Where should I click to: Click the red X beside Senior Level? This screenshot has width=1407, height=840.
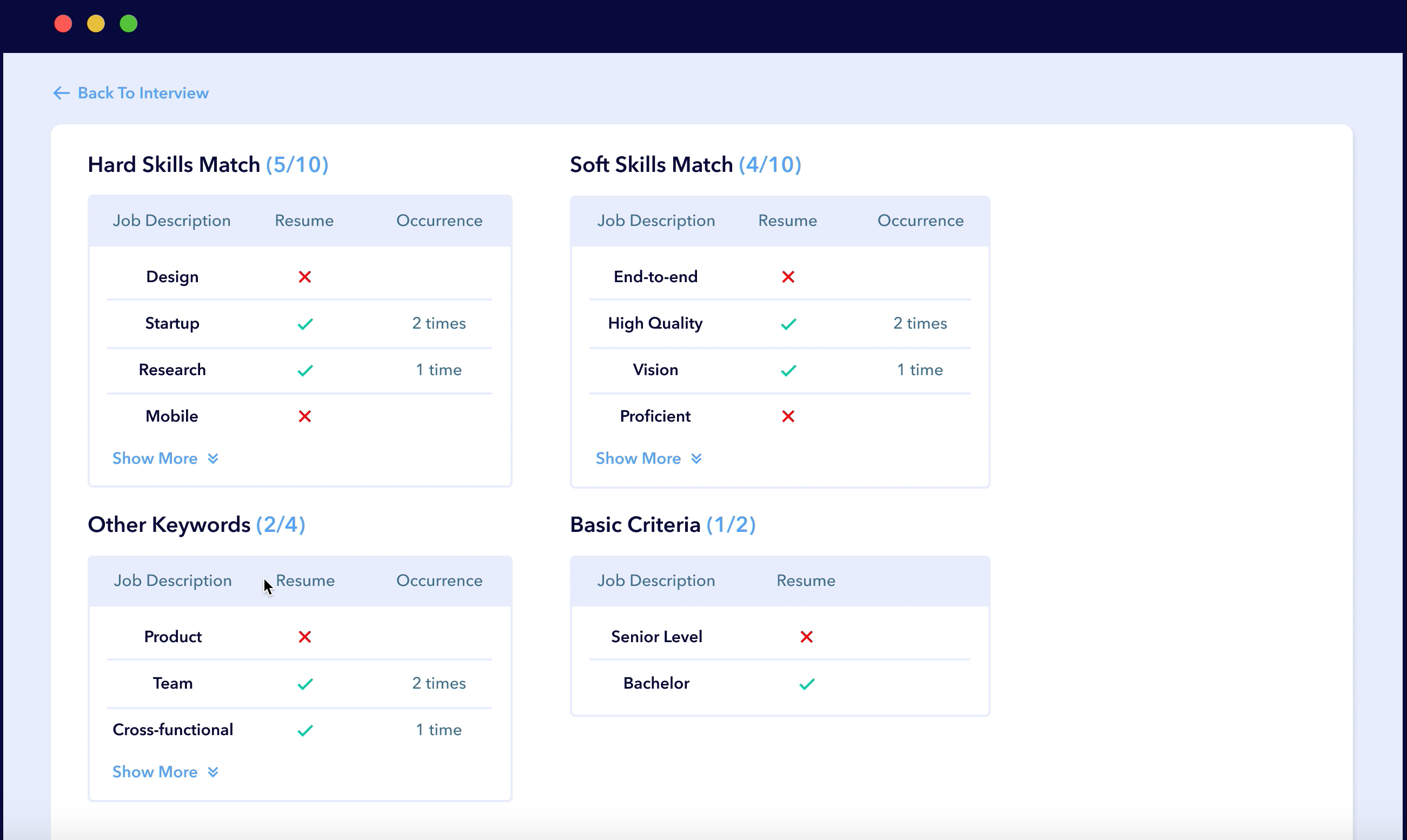pos(806,637)
